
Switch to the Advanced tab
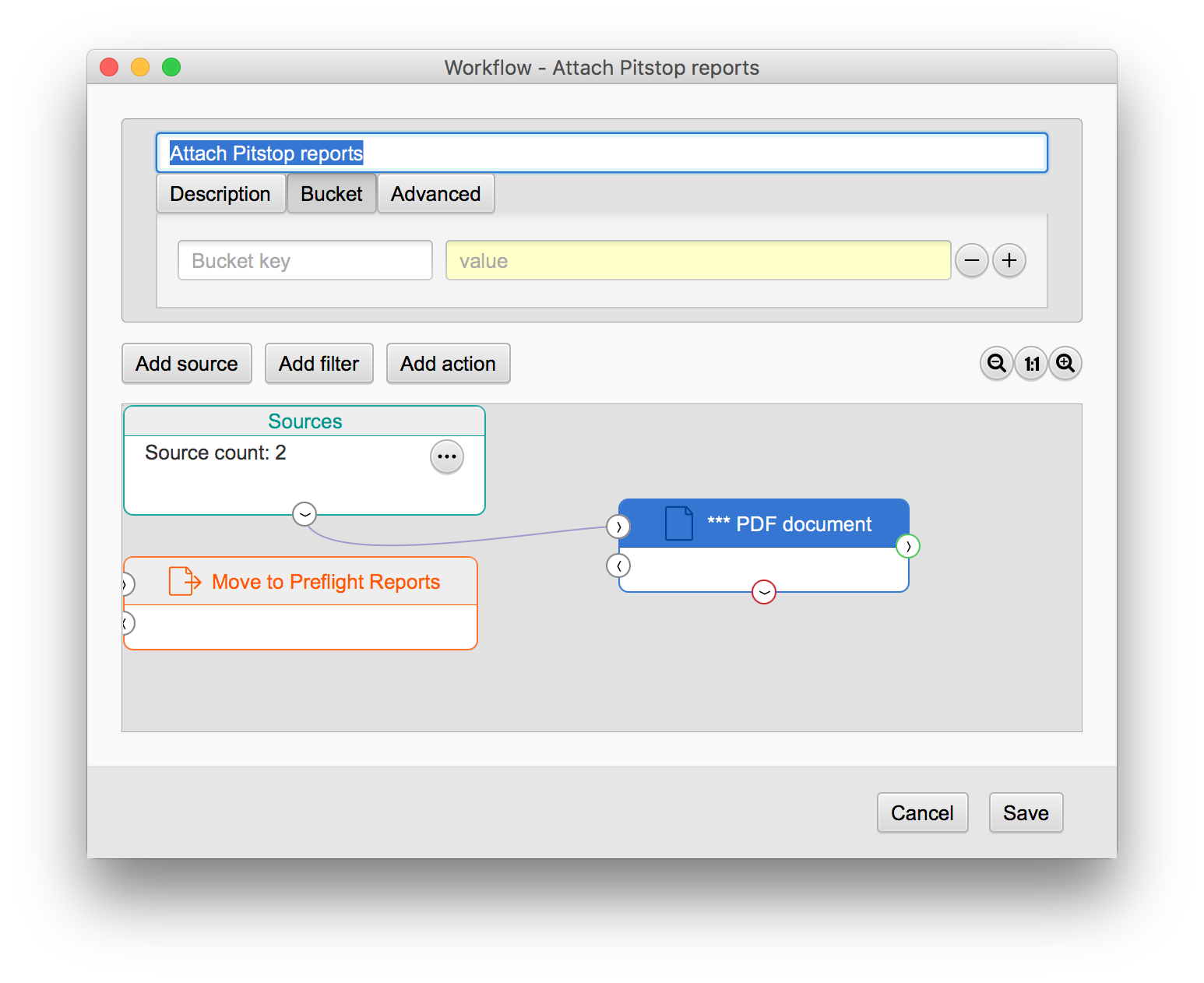[x=436, y=194]
